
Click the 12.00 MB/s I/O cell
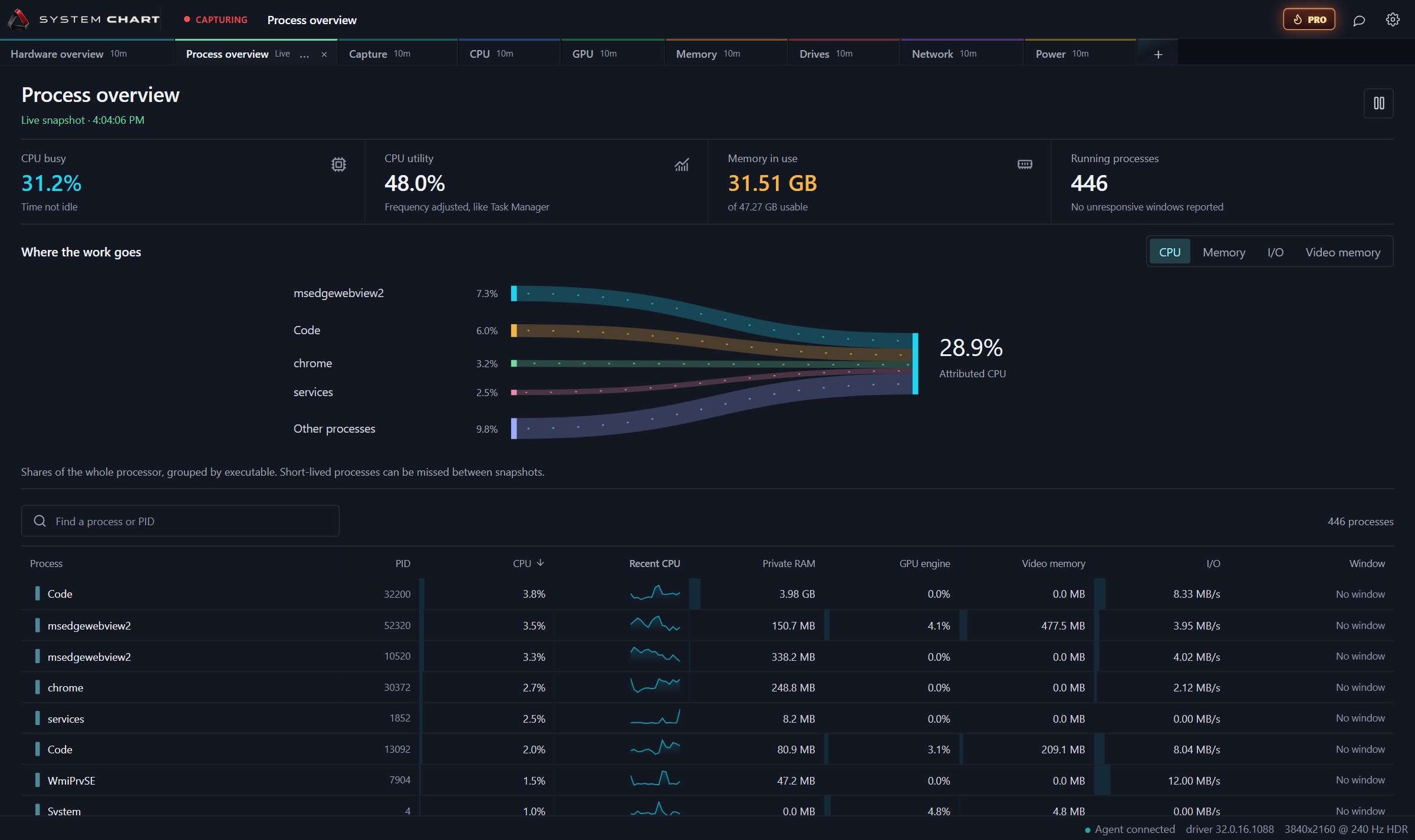[x=1194, y=780]
